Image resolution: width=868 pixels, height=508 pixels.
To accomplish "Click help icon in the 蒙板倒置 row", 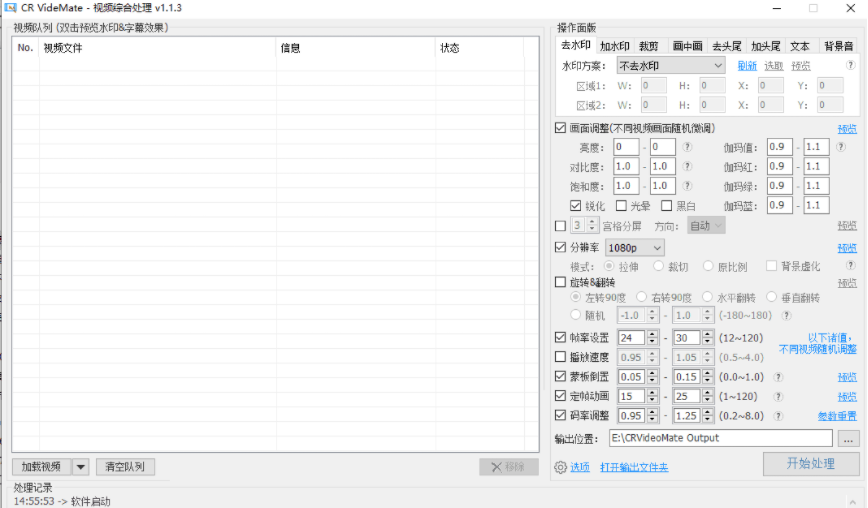I will 778,377.
